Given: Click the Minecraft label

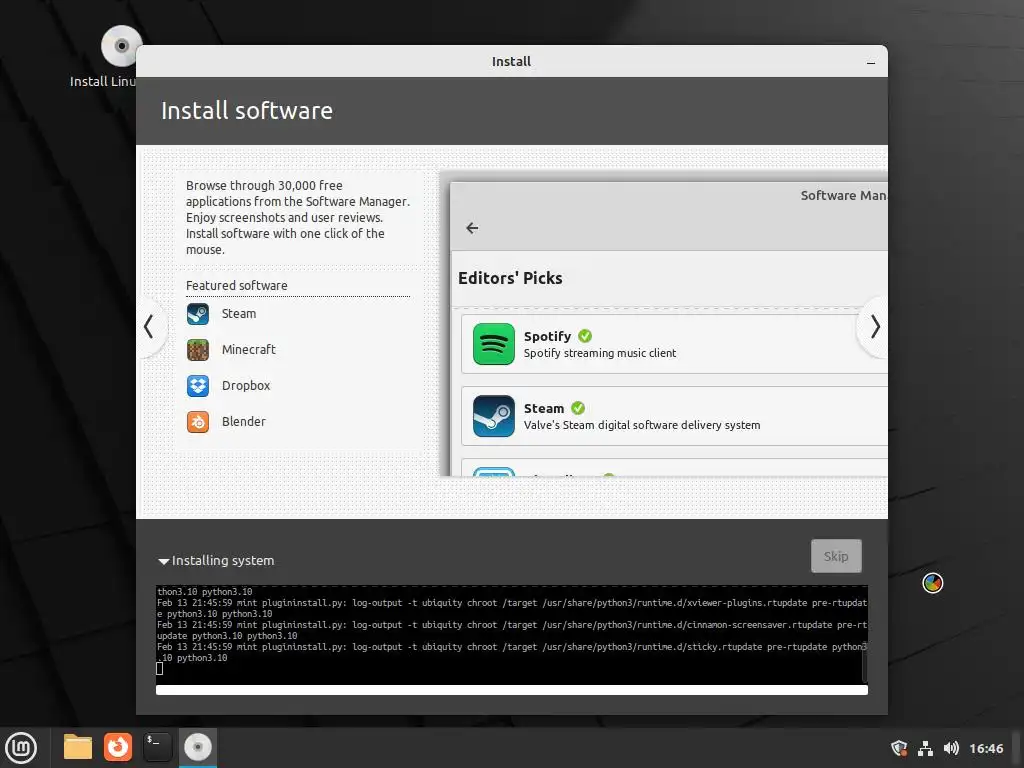Looking at the screenshot, I should 249,350.
